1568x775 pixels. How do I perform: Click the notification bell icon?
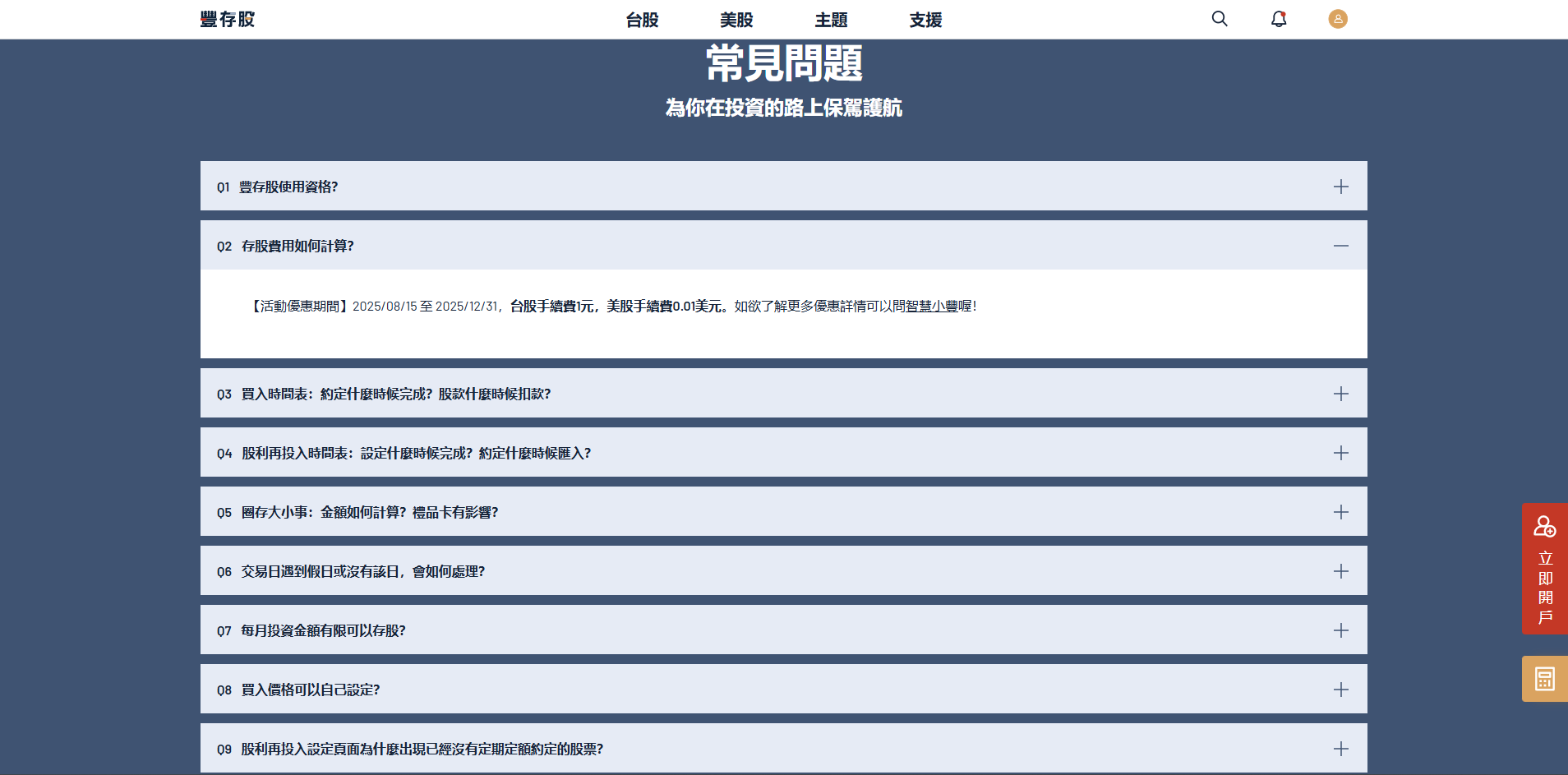point(1278,19)
